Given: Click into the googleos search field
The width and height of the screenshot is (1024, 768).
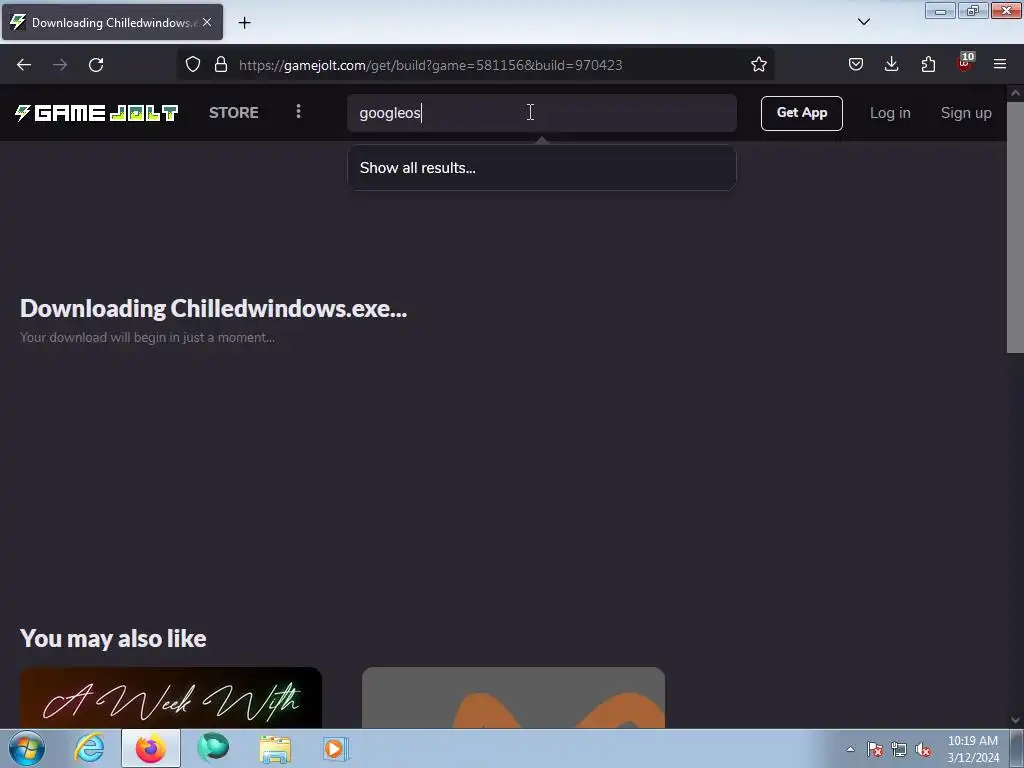Looking at the screenshot, I should pyautogui.click(x=542, y=113).
